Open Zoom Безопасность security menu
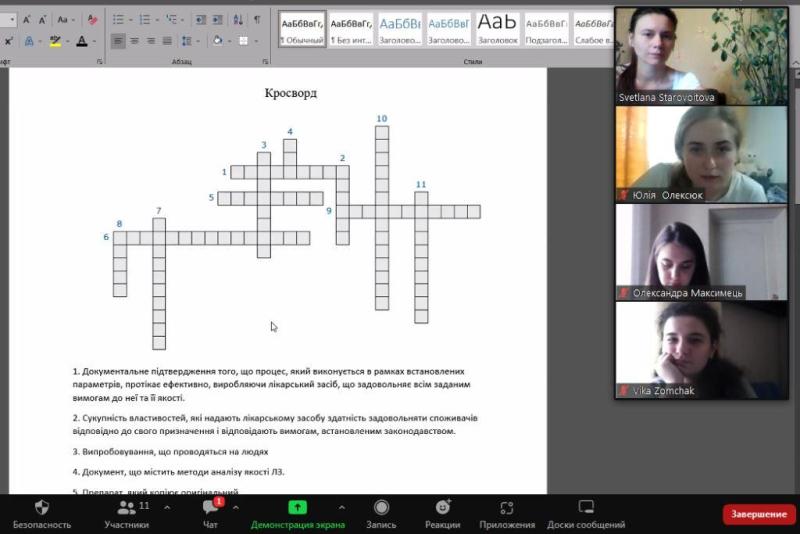Image resolution: width=800 pixels, height=534 pixels. tap(42, 514)
